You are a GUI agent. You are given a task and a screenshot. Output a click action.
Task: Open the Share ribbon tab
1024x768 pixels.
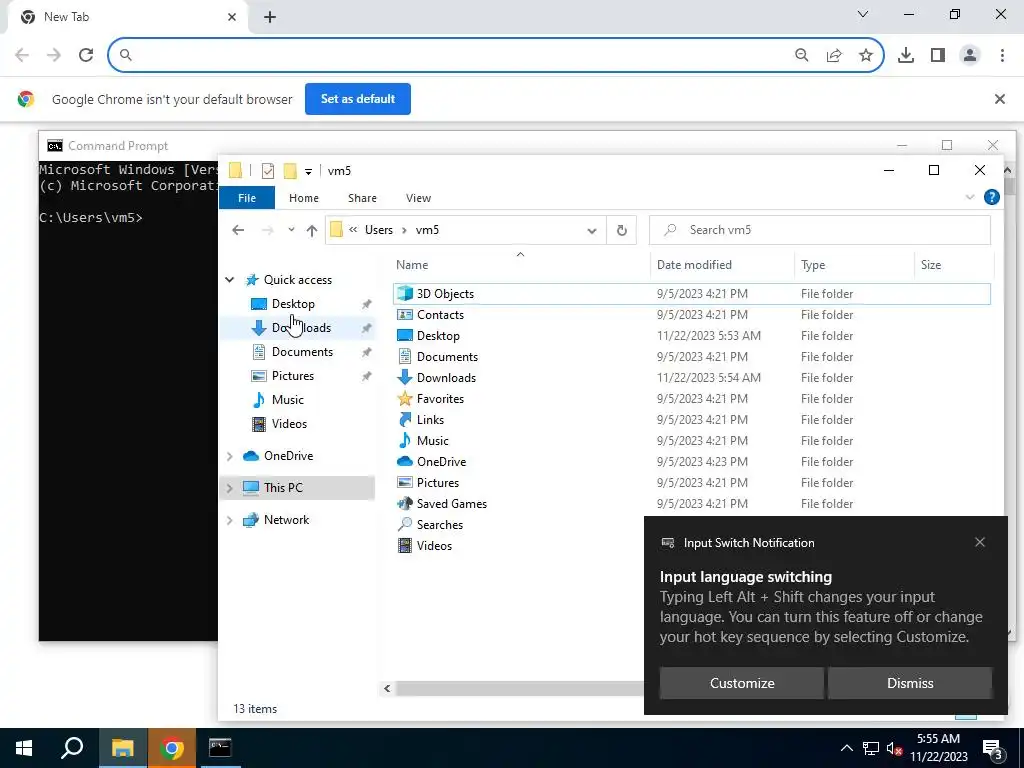[362, 198]
